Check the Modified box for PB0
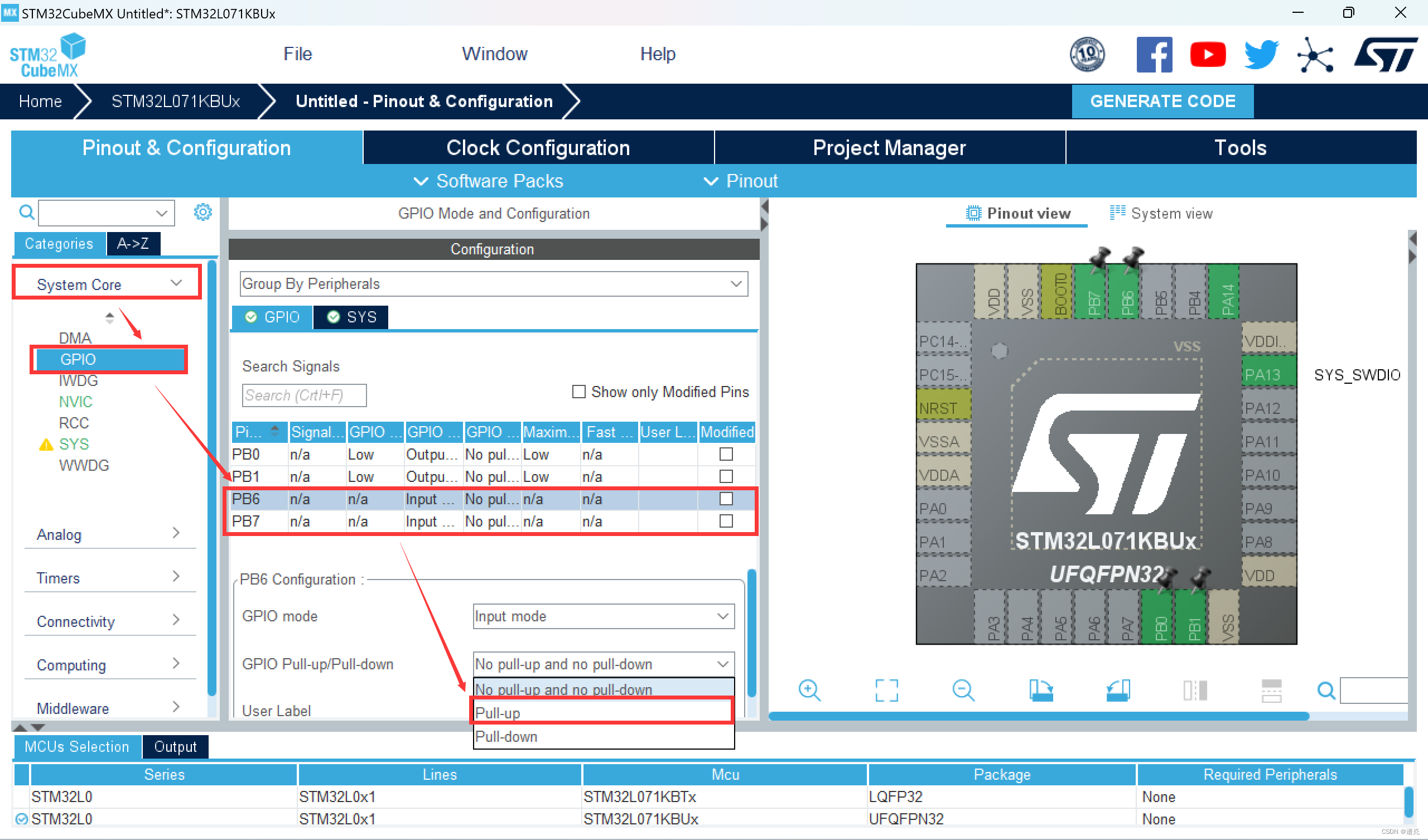The width and height of the screenshot is (1428, 840). (726, 454)
